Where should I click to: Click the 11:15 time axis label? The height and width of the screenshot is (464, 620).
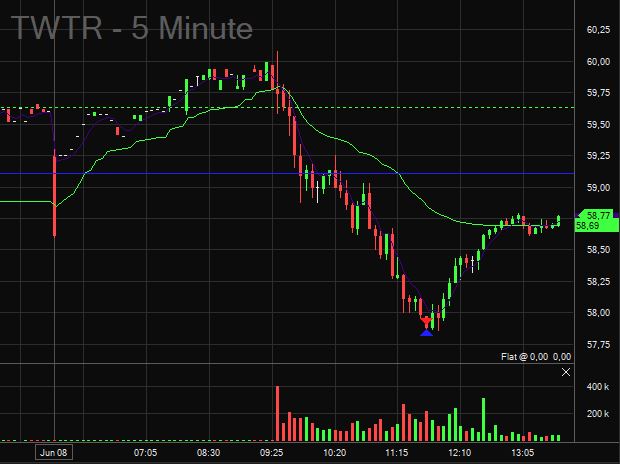397,452
